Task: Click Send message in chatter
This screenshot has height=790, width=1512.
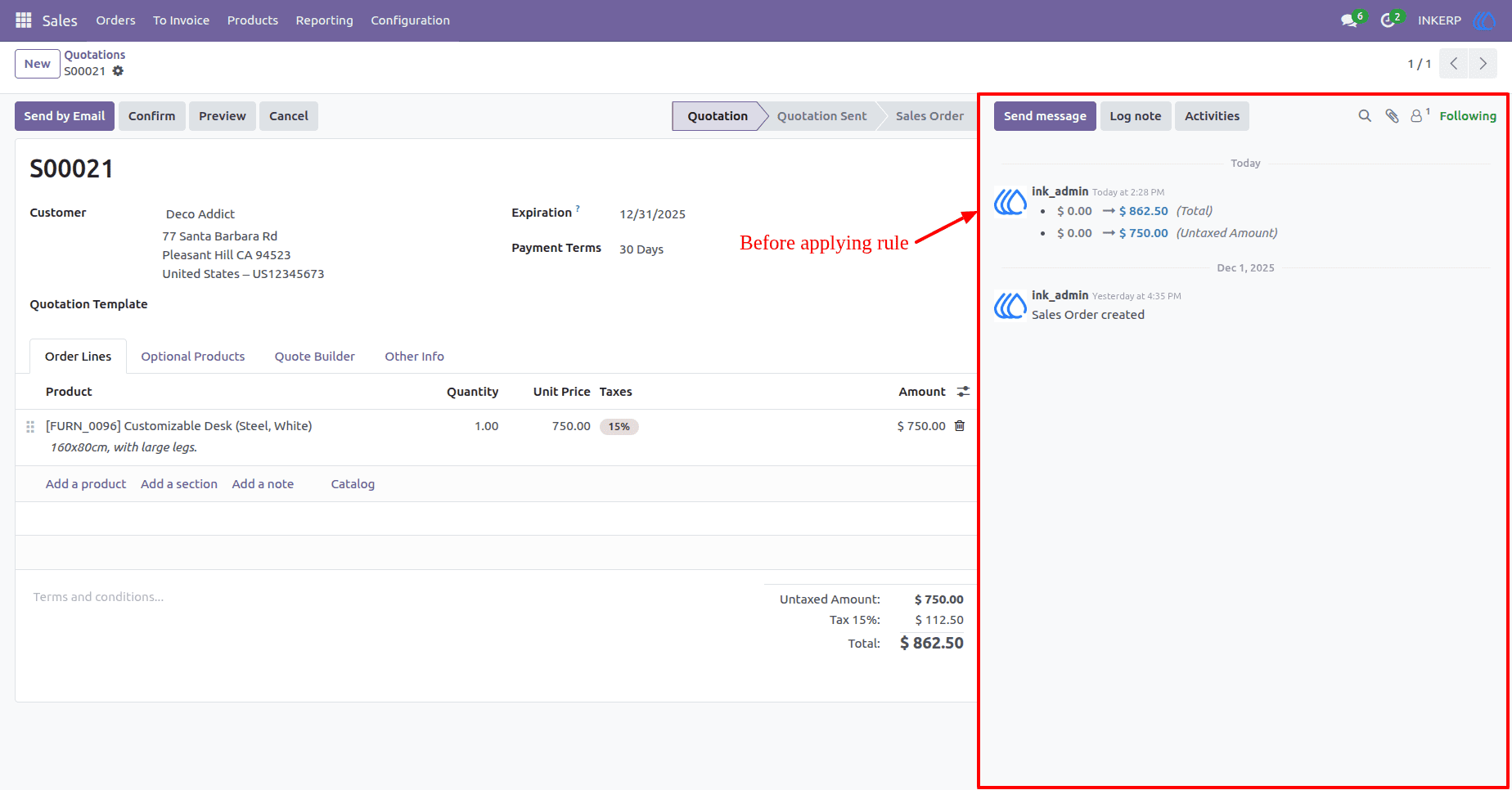Action: [1045, 116]
